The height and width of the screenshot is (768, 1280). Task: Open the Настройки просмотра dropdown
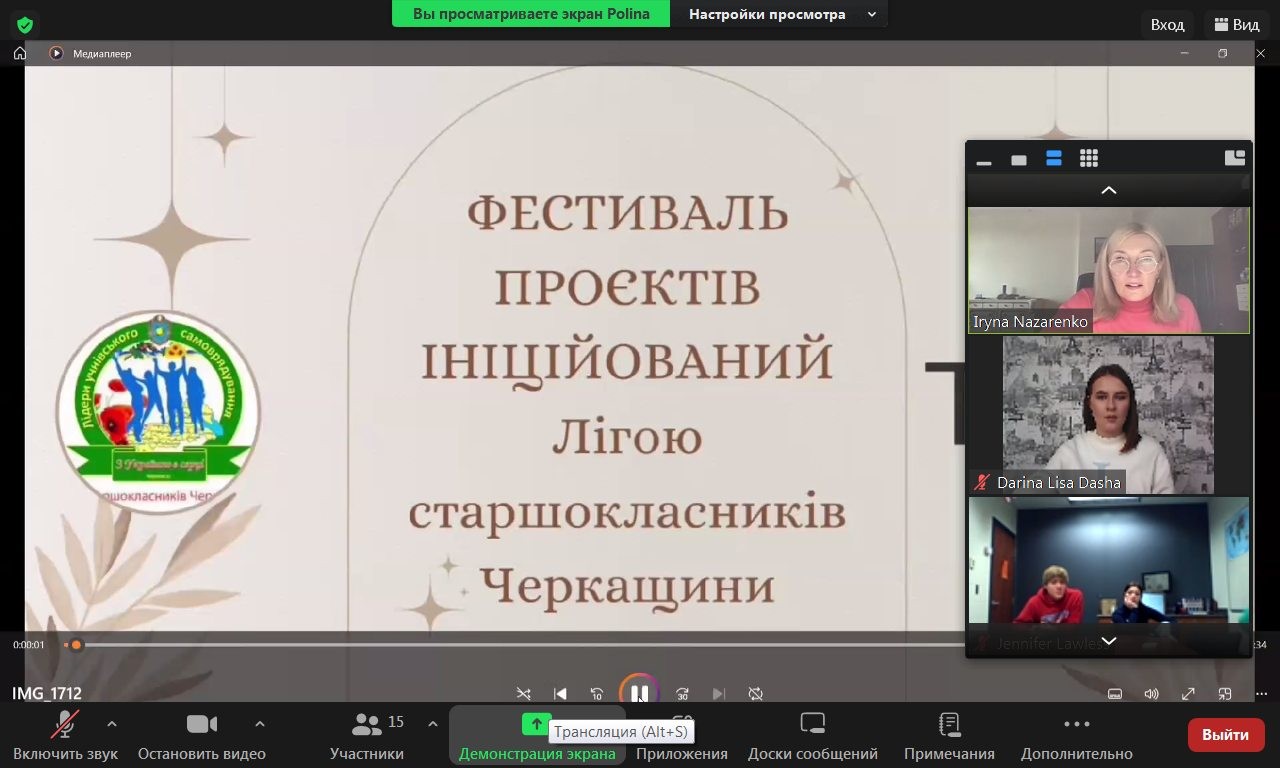pyautogui.click(x=780, y=14)
